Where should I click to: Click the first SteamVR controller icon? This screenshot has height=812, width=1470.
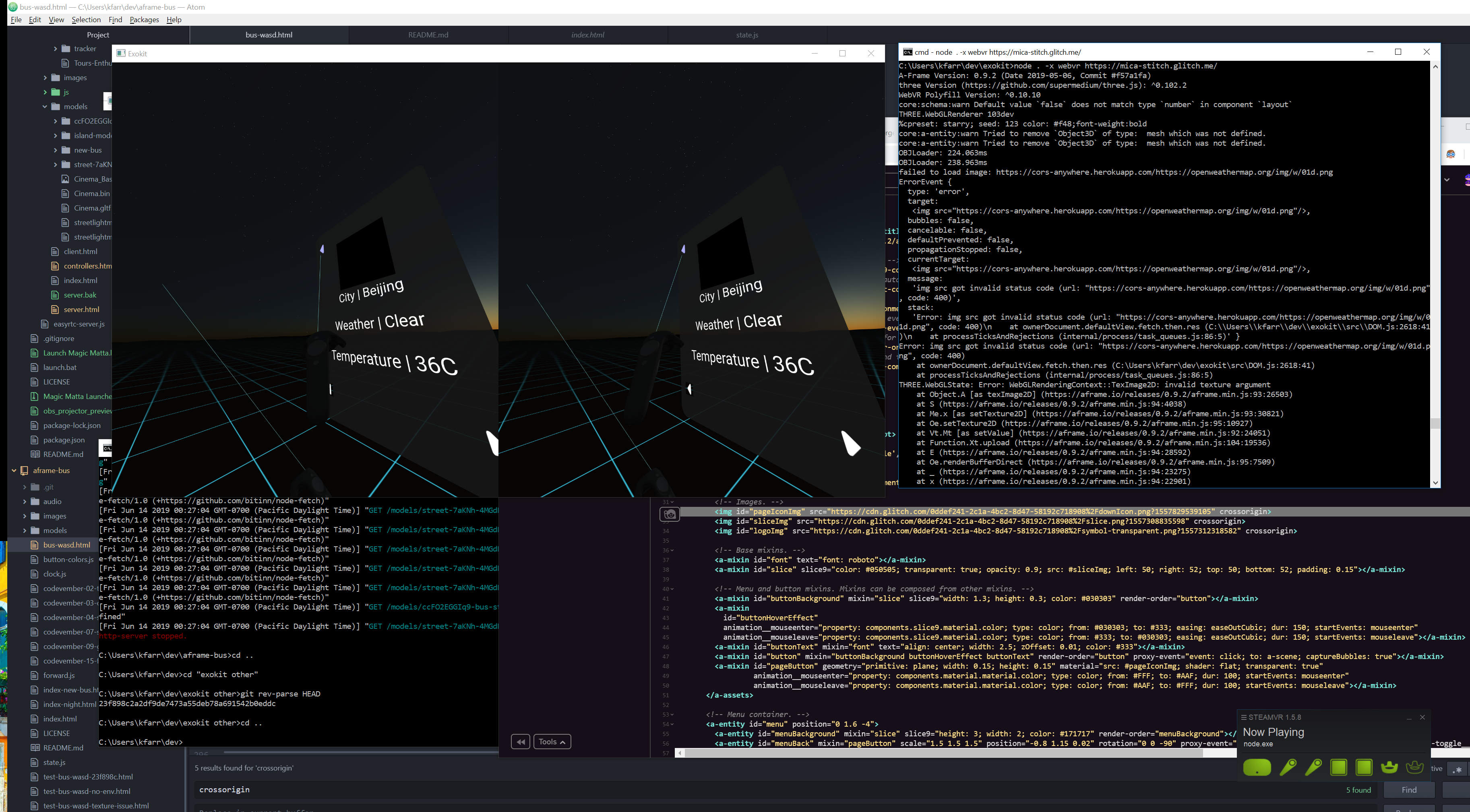tap(1288, 767)
